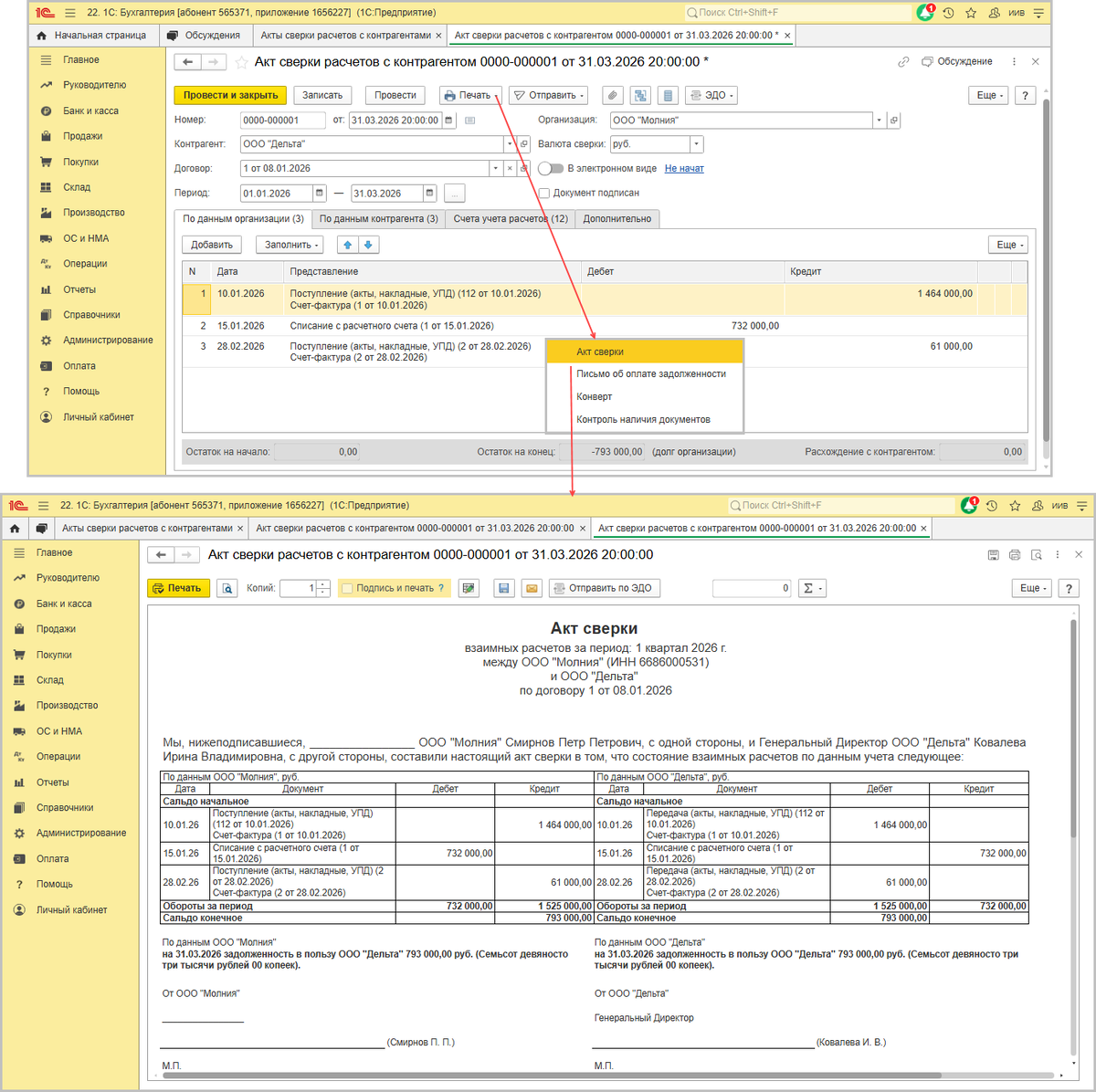Viewport: 1096px width, 1092px height.
Task: Open calendar for period start 01.01.2026
Action: (319, 194)
